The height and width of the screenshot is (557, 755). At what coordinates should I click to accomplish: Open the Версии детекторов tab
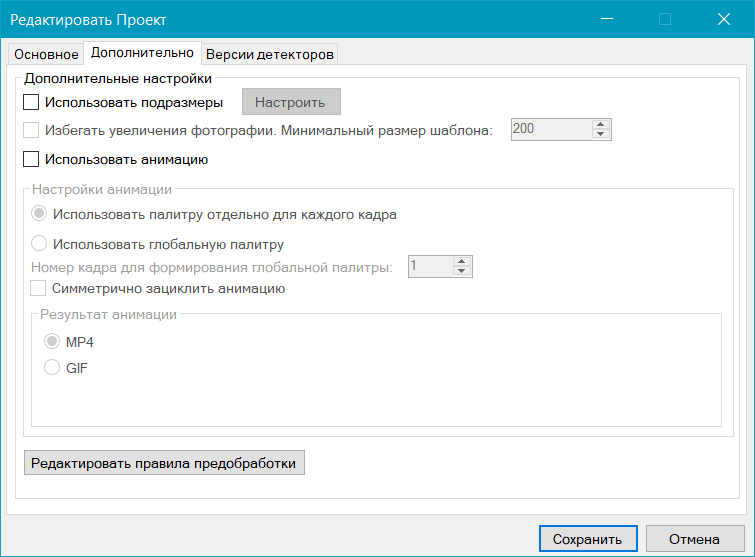[269, 54]
